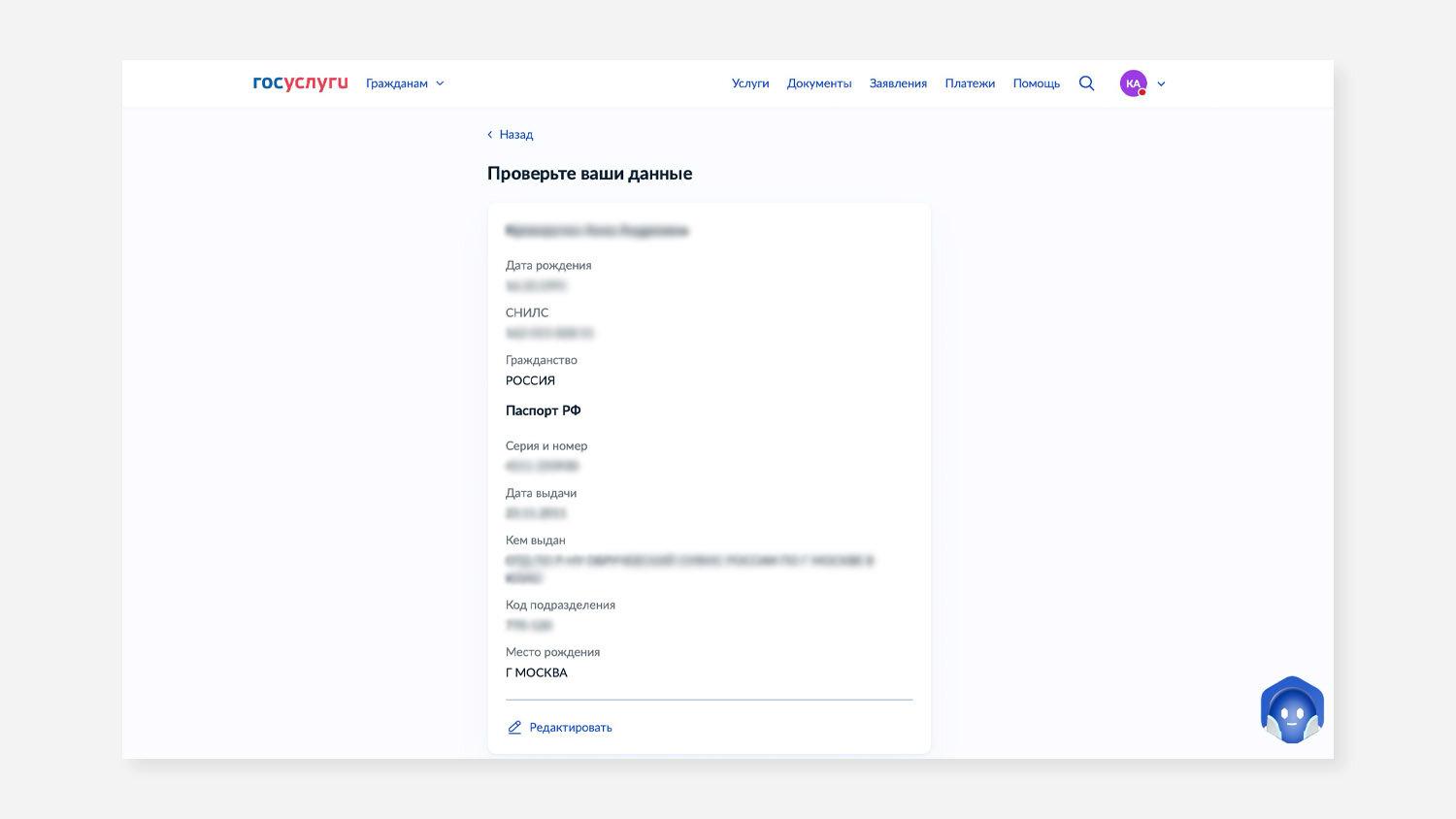Click the Госуслуги logo
This screenshot has width=1456, height=819.
click(300, 83)
